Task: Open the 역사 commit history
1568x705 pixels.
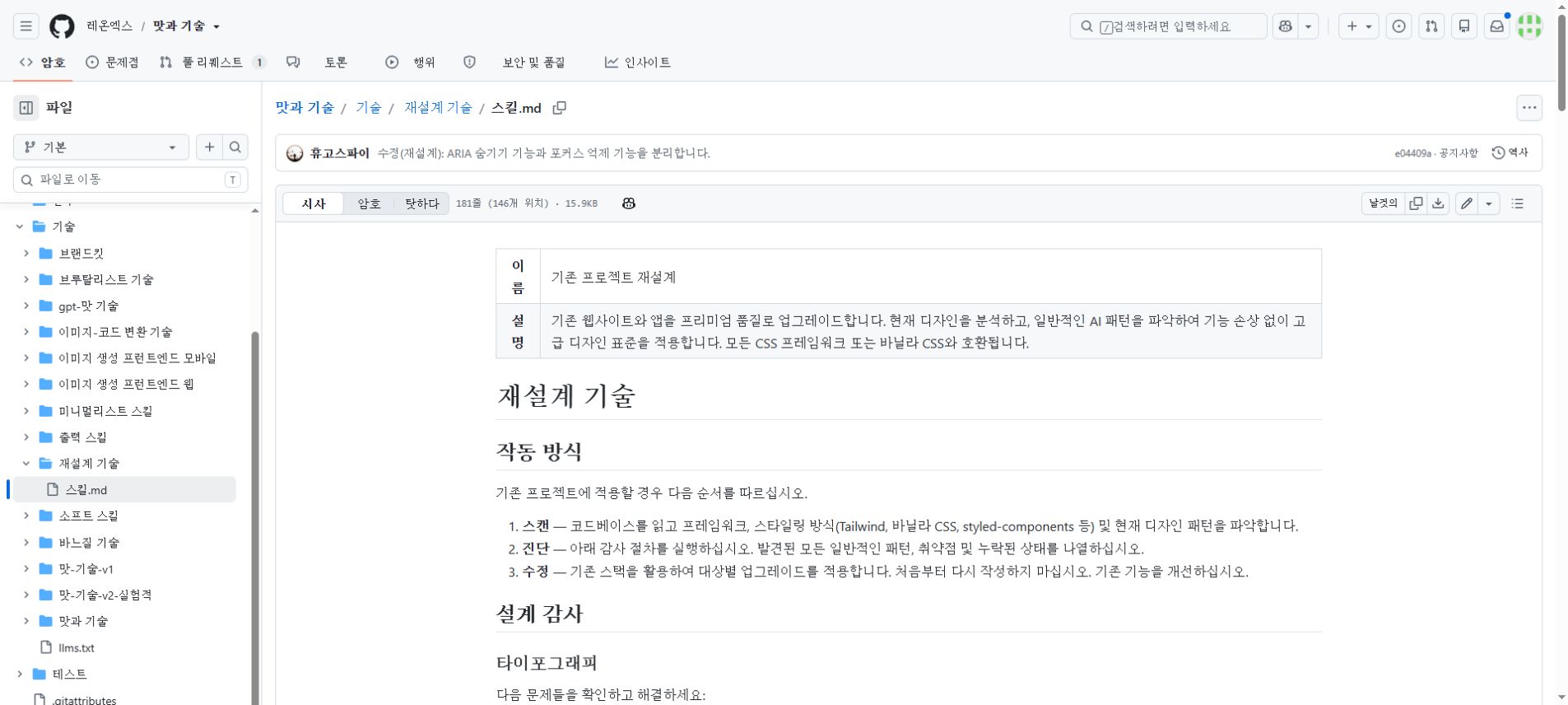Action: (x=1510, y=152)
